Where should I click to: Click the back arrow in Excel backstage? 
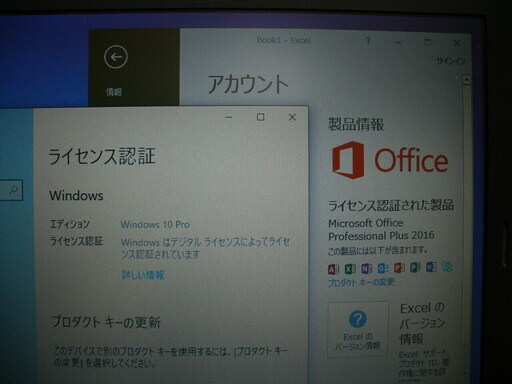tap(116, 57)
